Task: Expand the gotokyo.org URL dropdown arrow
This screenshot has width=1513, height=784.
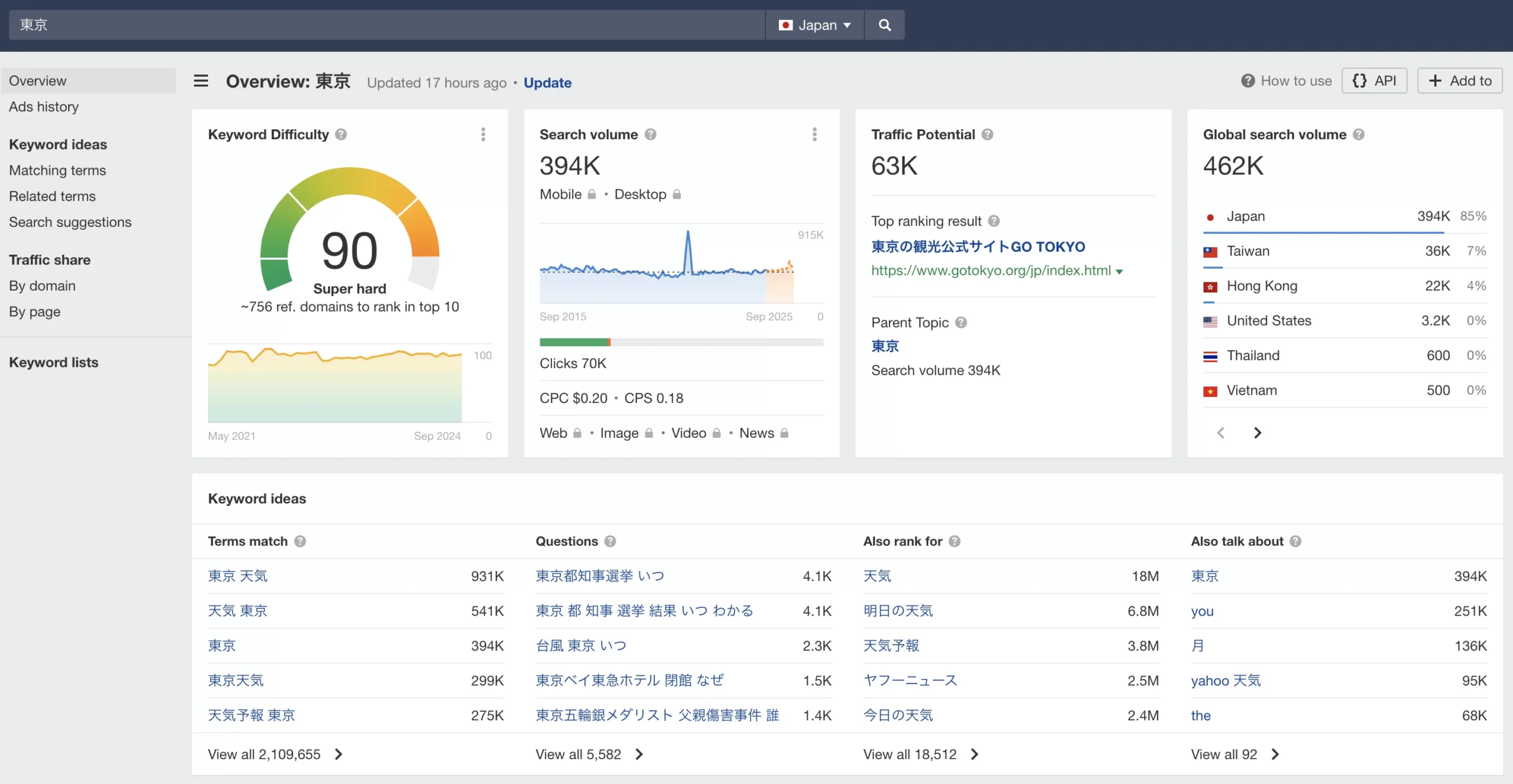Action: [x=1119, y=272]
